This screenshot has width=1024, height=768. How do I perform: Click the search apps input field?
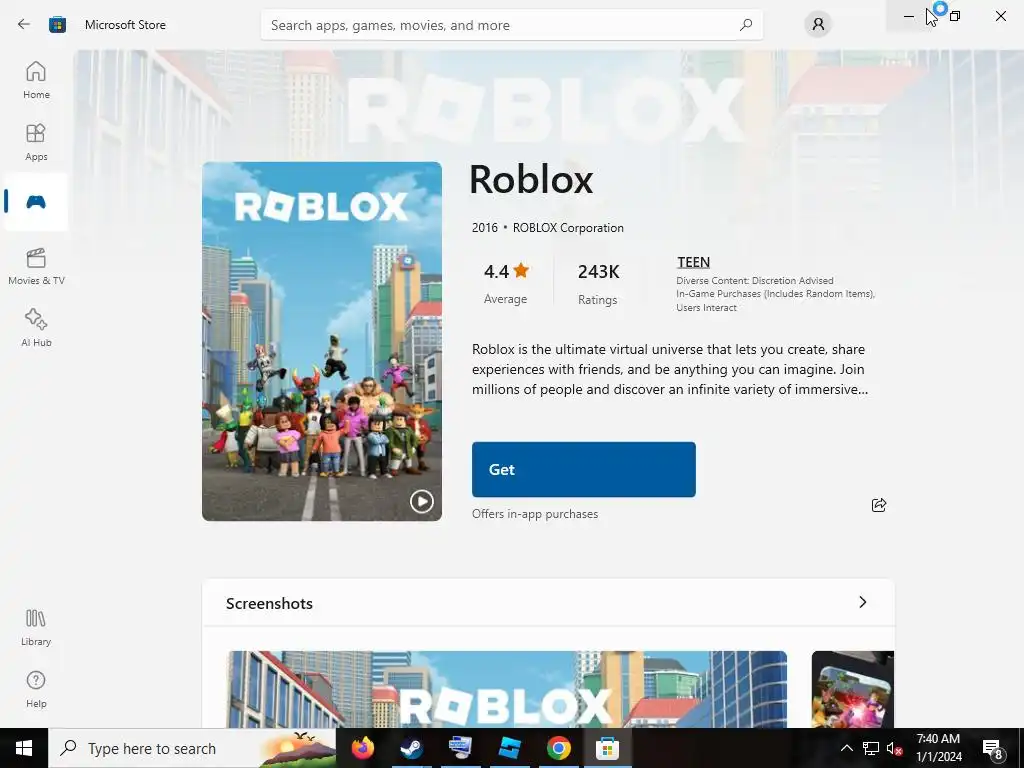click(x=511, y=25)
